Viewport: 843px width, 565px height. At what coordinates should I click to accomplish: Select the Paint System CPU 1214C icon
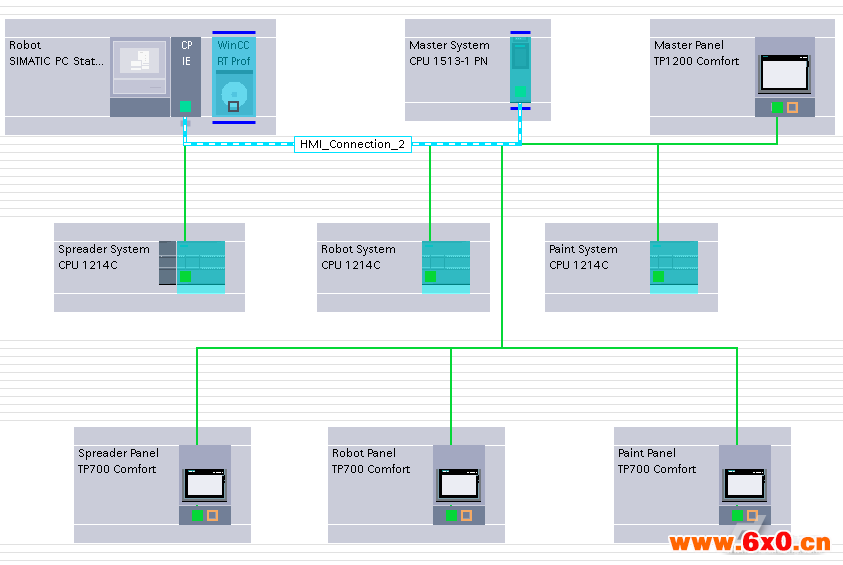click(x=674, y=267)
